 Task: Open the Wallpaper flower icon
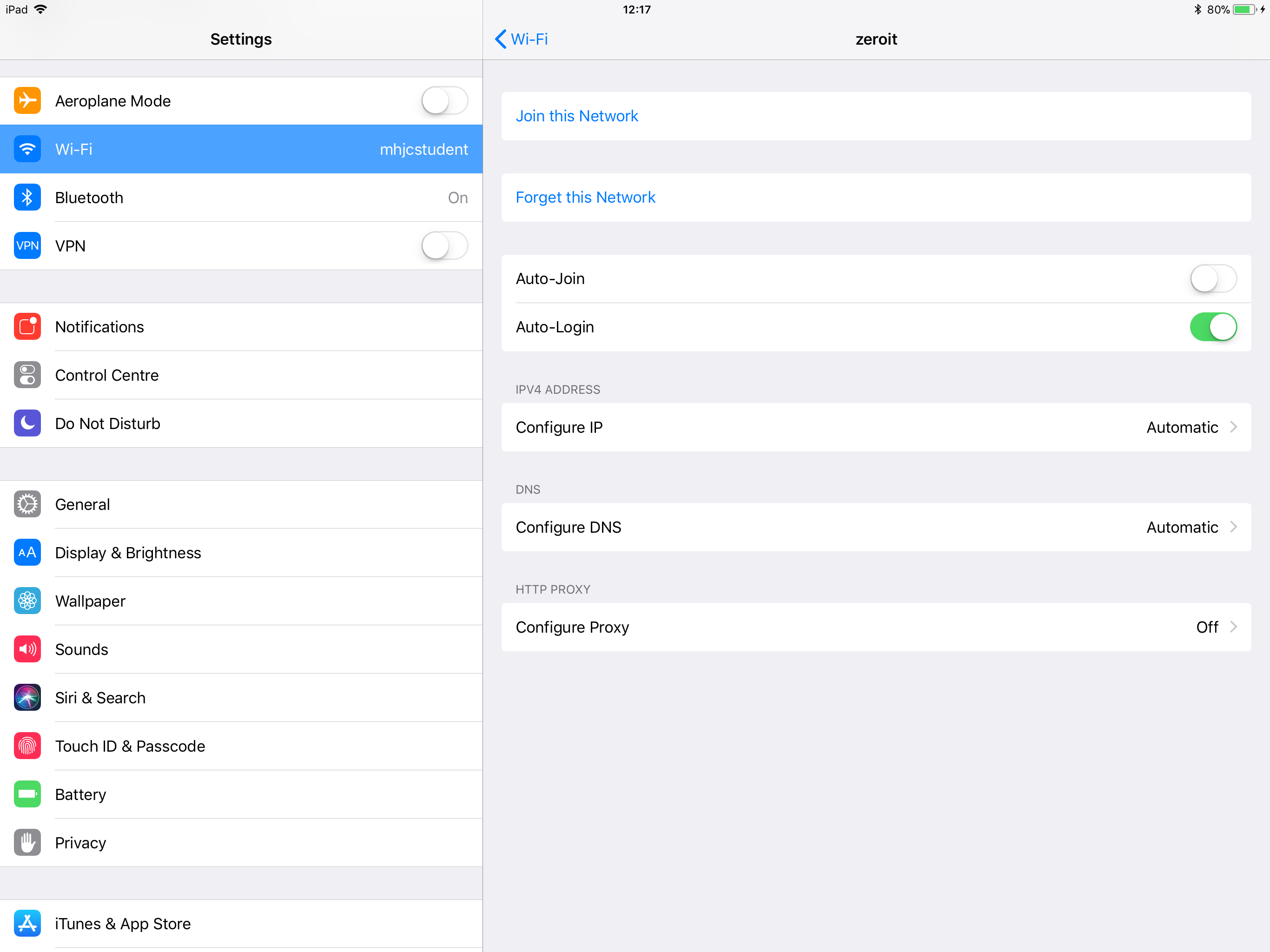click(27, 601)
